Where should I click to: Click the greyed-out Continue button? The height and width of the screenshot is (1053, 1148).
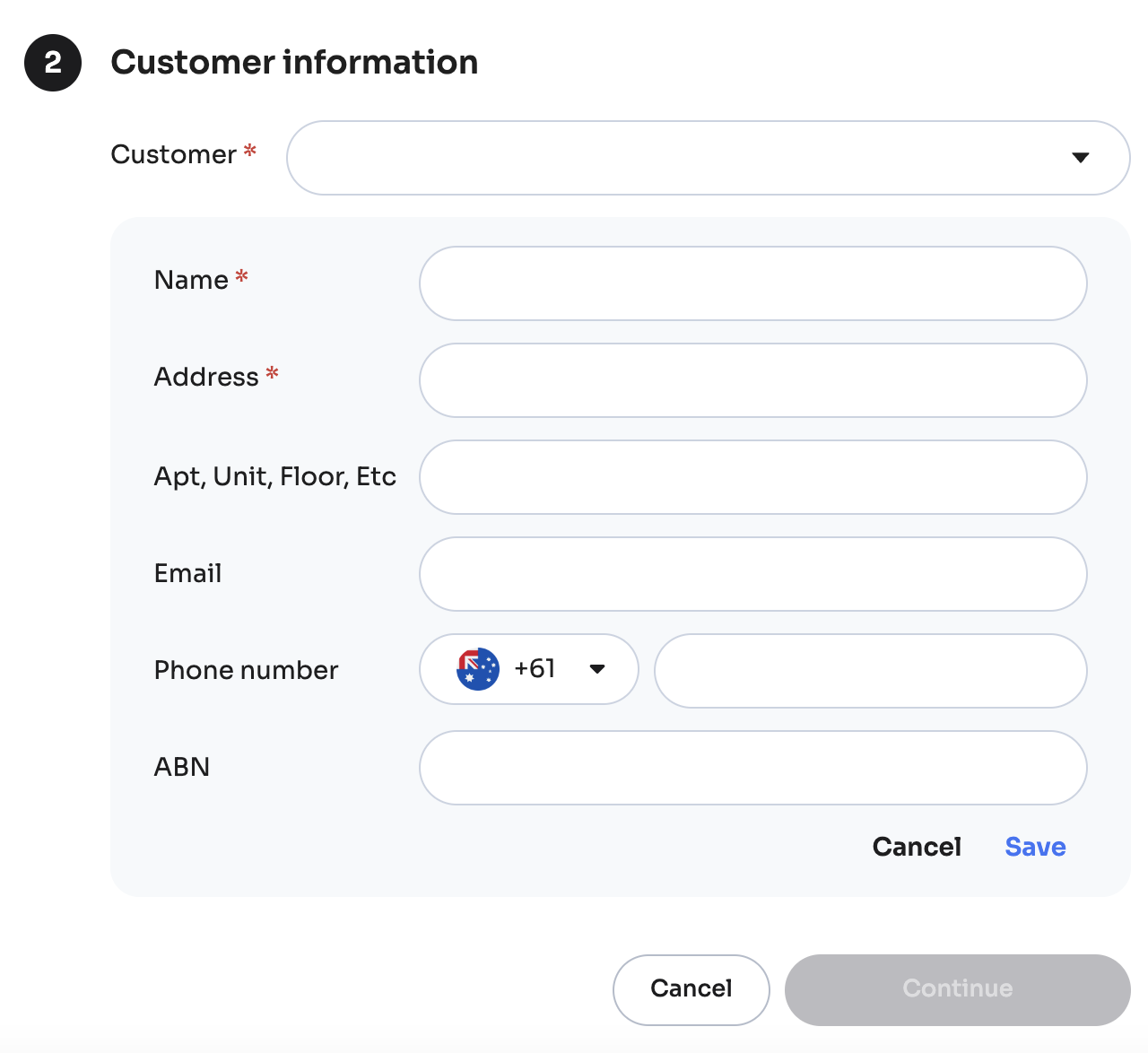point(957,989)
